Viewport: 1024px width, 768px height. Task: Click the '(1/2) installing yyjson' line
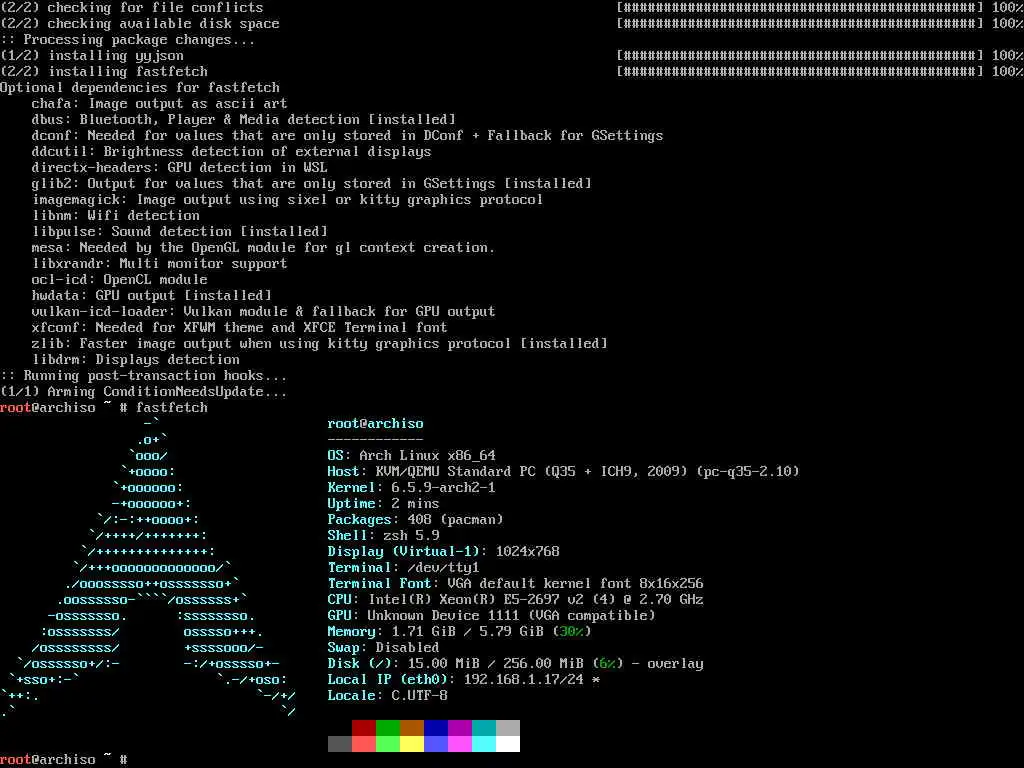[92, 56]
